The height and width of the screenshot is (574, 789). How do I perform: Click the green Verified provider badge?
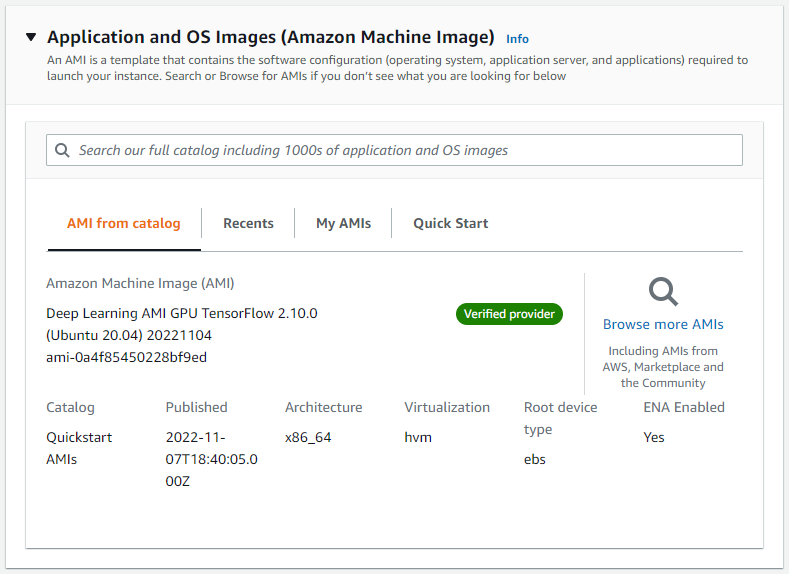coord(510,314)
